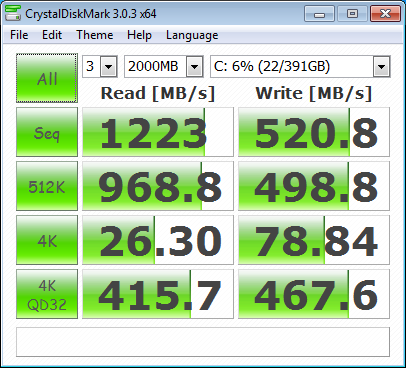Expand the 2000MB test size dropdown
Screen dimensions: 406x368
tap(195, 66)
